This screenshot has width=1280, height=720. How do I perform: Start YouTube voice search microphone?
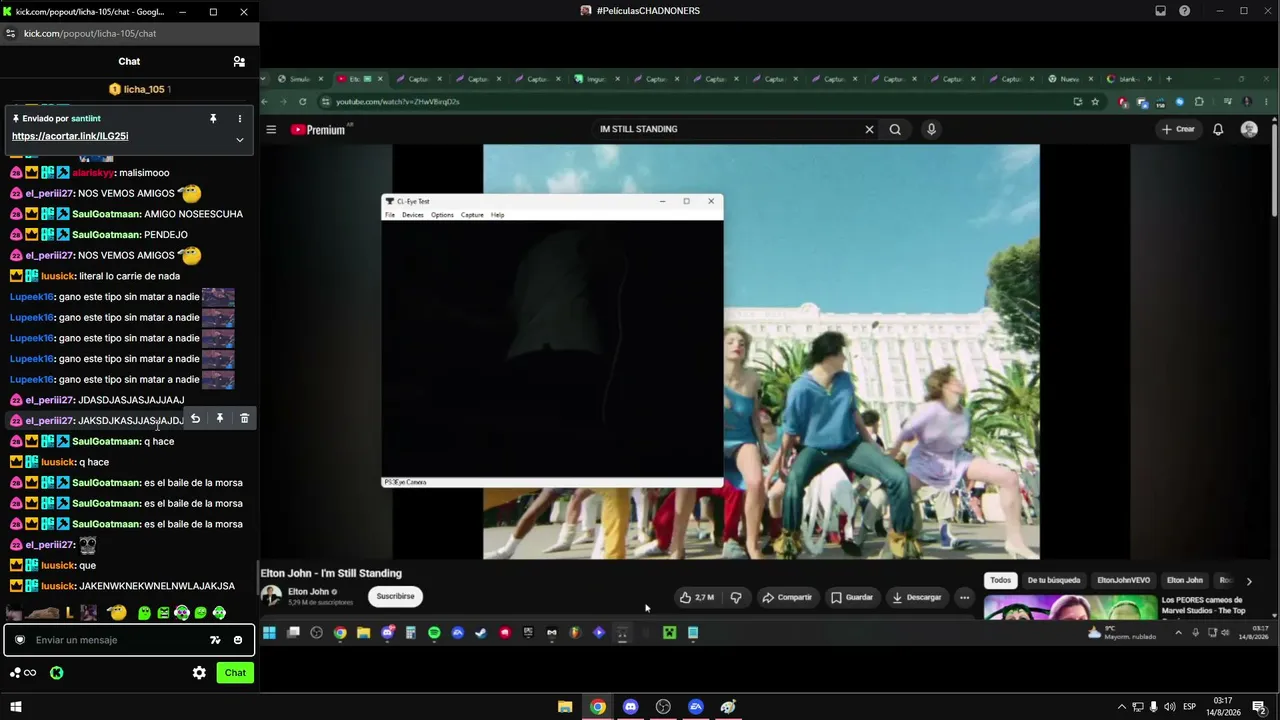click(931, 129)
